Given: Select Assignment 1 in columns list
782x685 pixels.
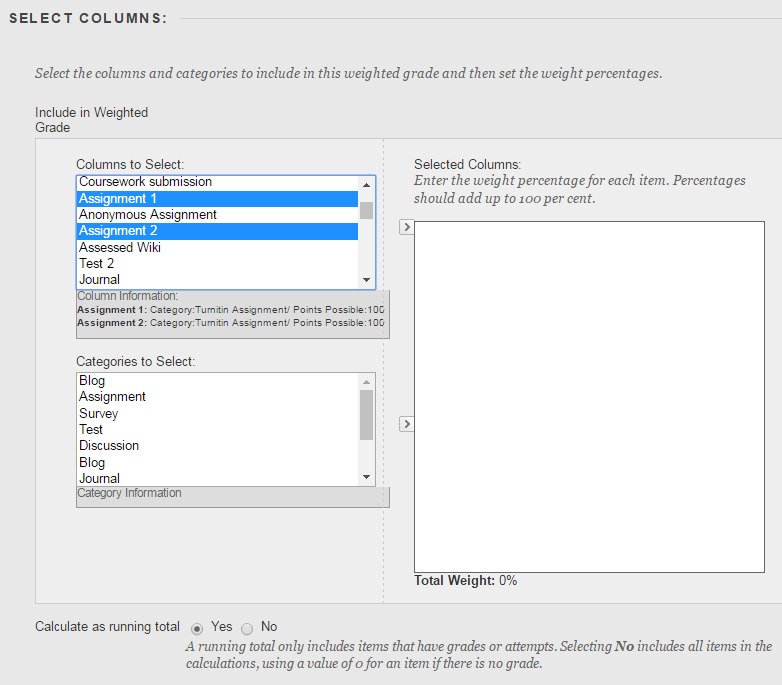Looking at the screenshot, I should click(x=118, y=199).
